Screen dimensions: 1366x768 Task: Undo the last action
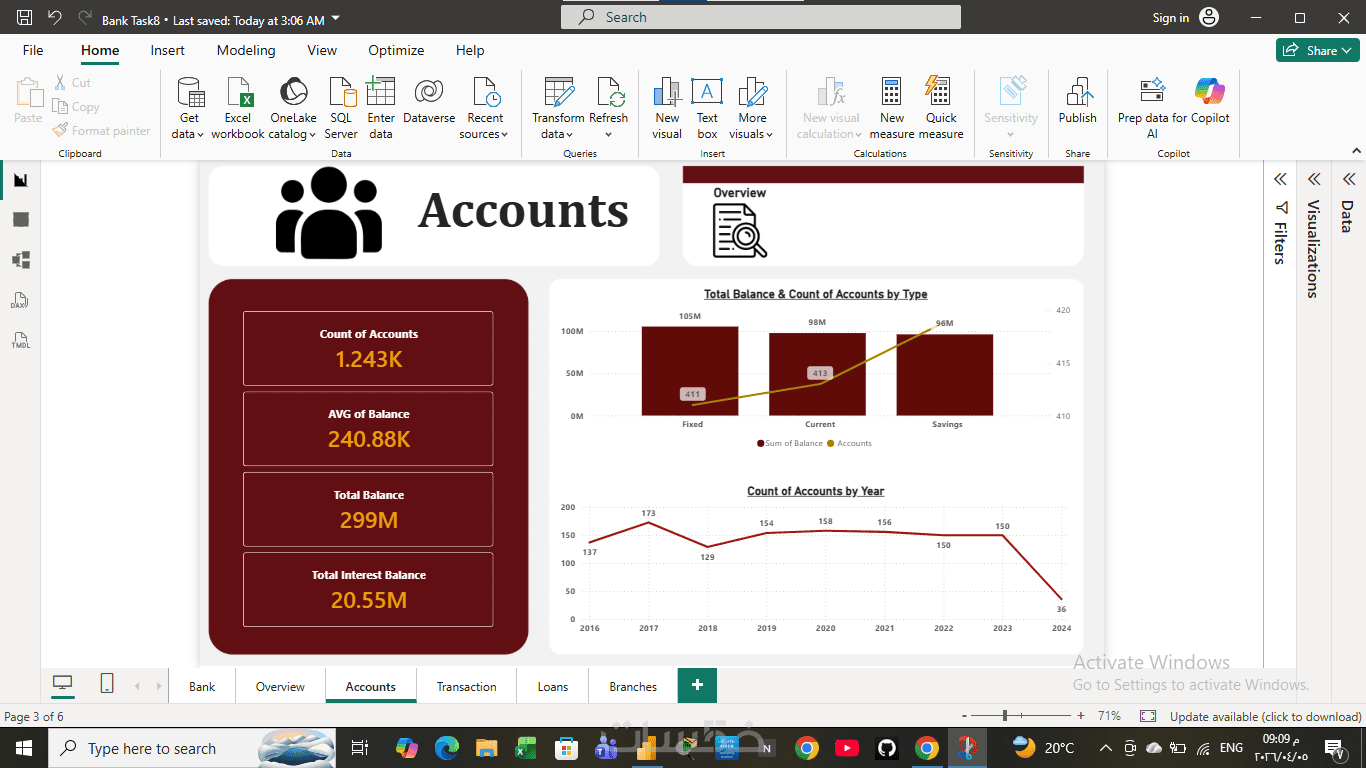pyautogui.click(x=54, y=18)
